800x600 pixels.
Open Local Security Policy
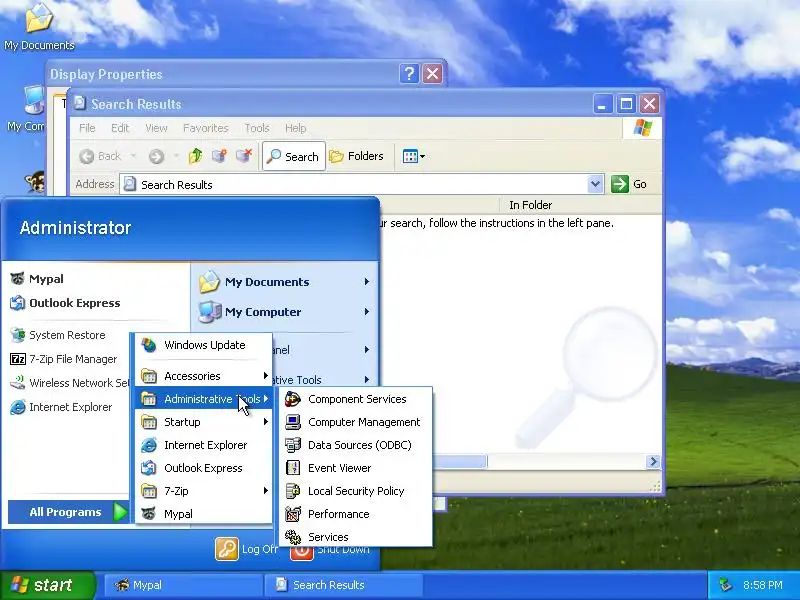[x=356, y=491]
